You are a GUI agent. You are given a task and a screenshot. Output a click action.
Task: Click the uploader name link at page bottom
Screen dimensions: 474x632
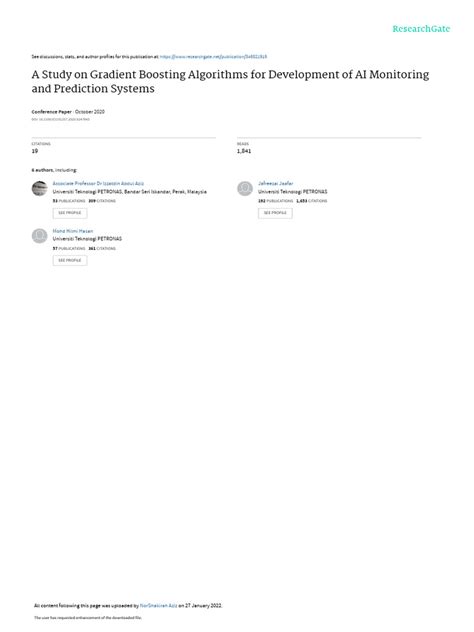click(x=158, y=605)
